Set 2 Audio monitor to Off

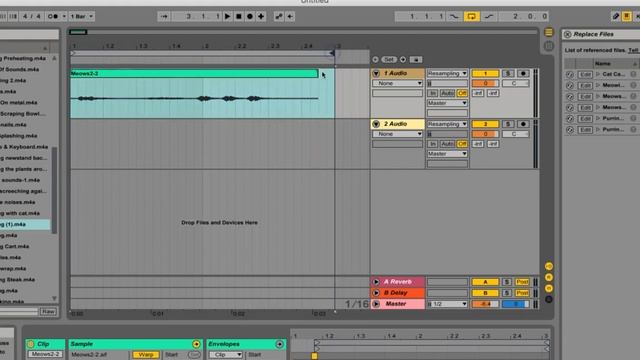point(462,144)
